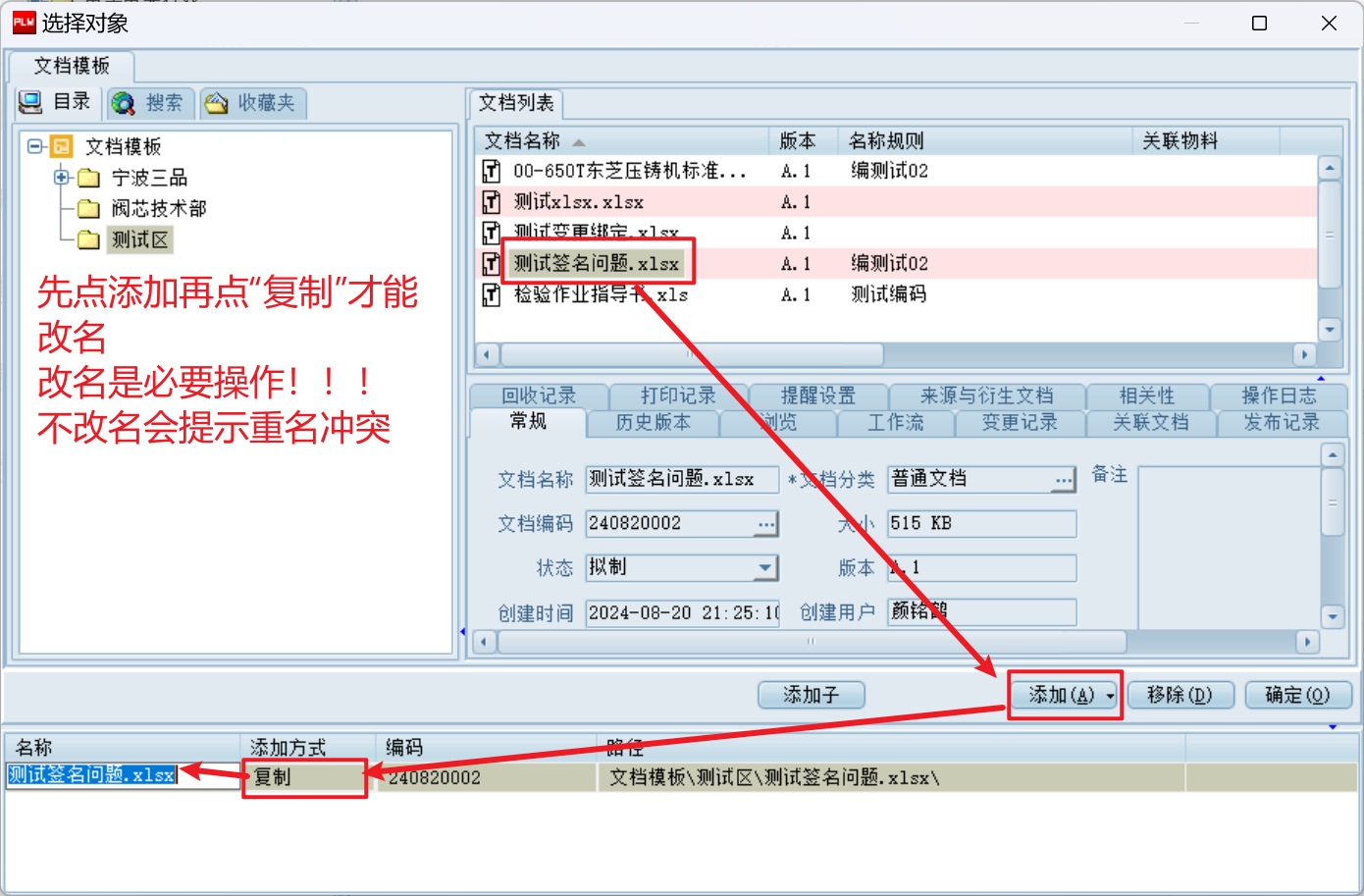Click properties panel horizontal scrollbar thumb
The width and height of the screenshot is (1364, 896).
812,642
